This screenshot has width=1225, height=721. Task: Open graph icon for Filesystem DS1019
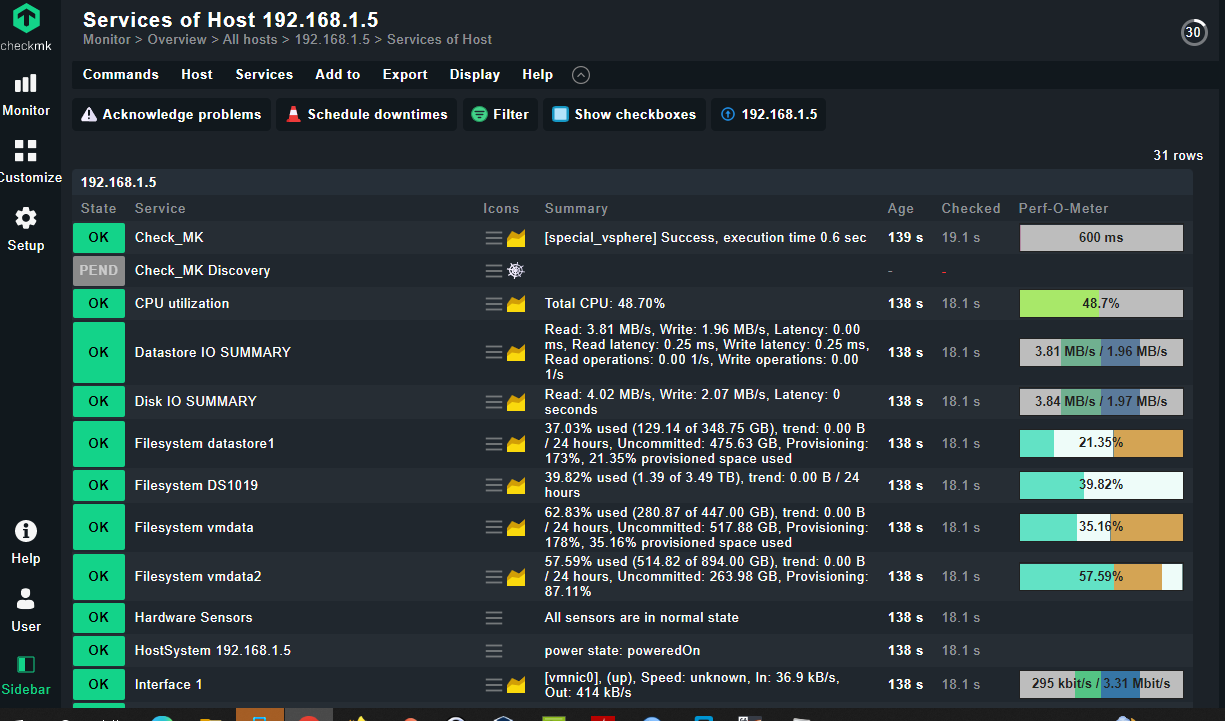click(x=516, y=486)
